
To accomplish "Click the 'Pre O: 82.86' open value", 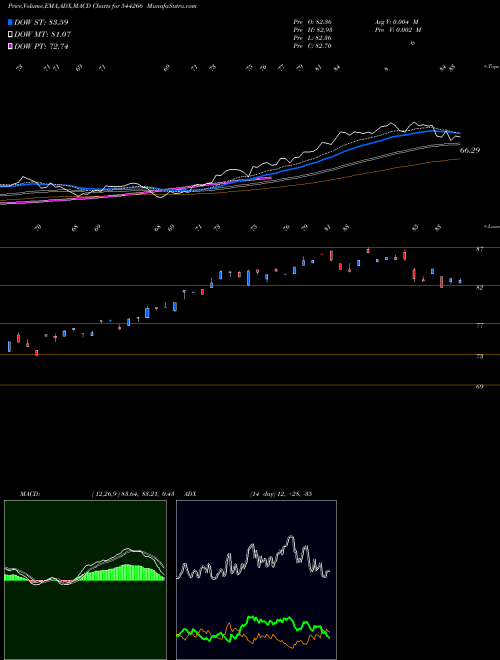I will 313,22.
